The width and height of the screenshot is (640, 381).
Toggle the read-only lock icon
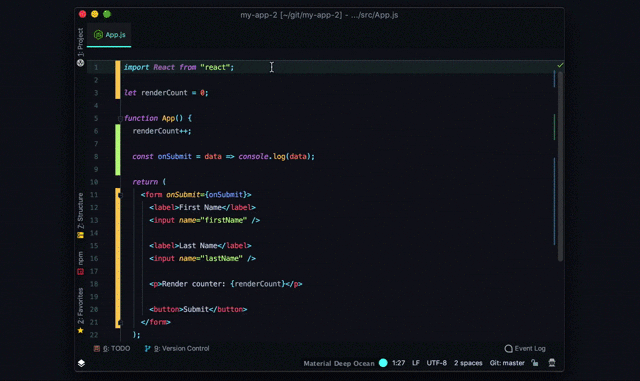point(535,363)
